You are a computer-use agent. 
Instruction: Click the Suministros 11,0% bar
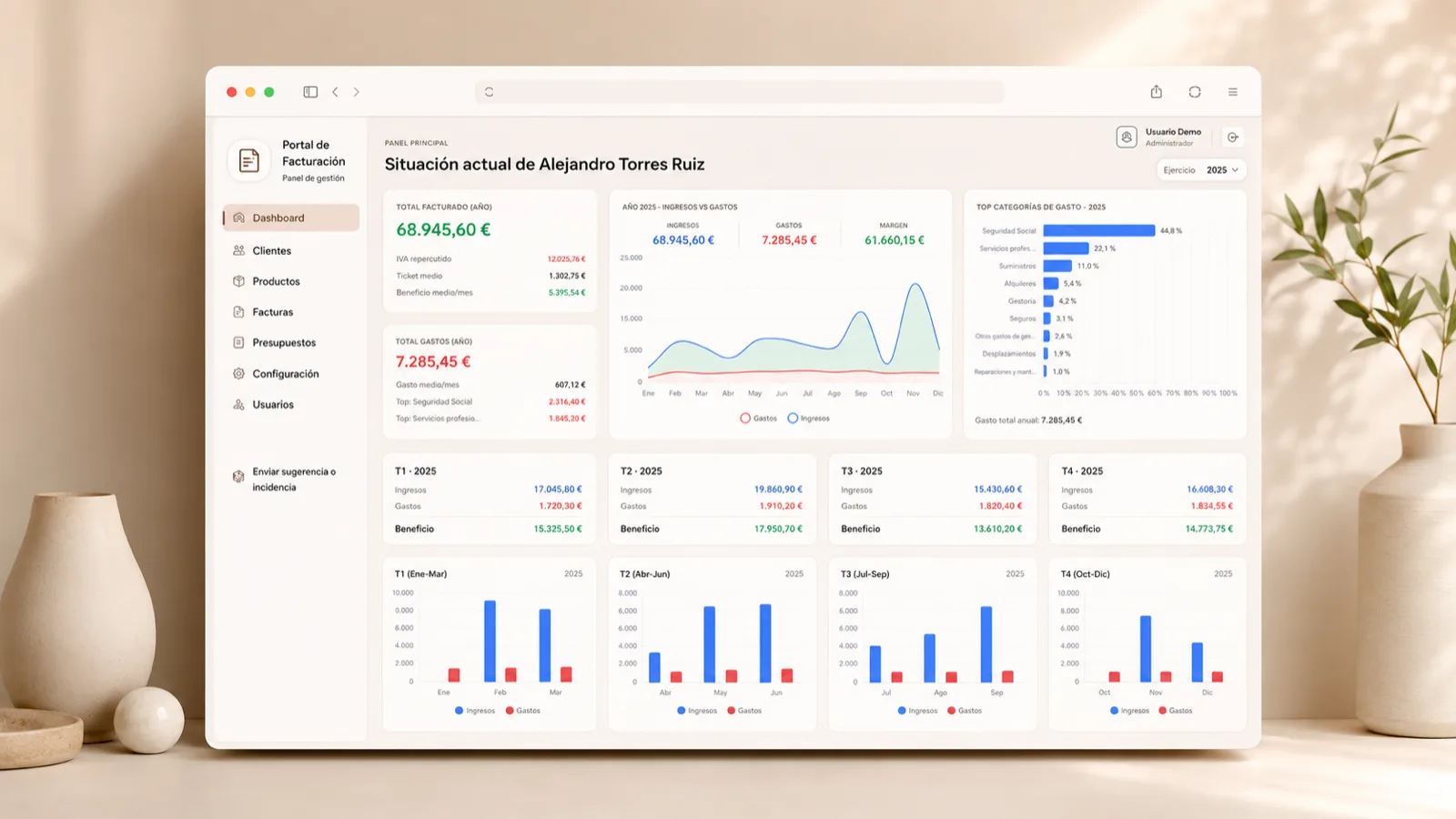[x=1057, y=266]
